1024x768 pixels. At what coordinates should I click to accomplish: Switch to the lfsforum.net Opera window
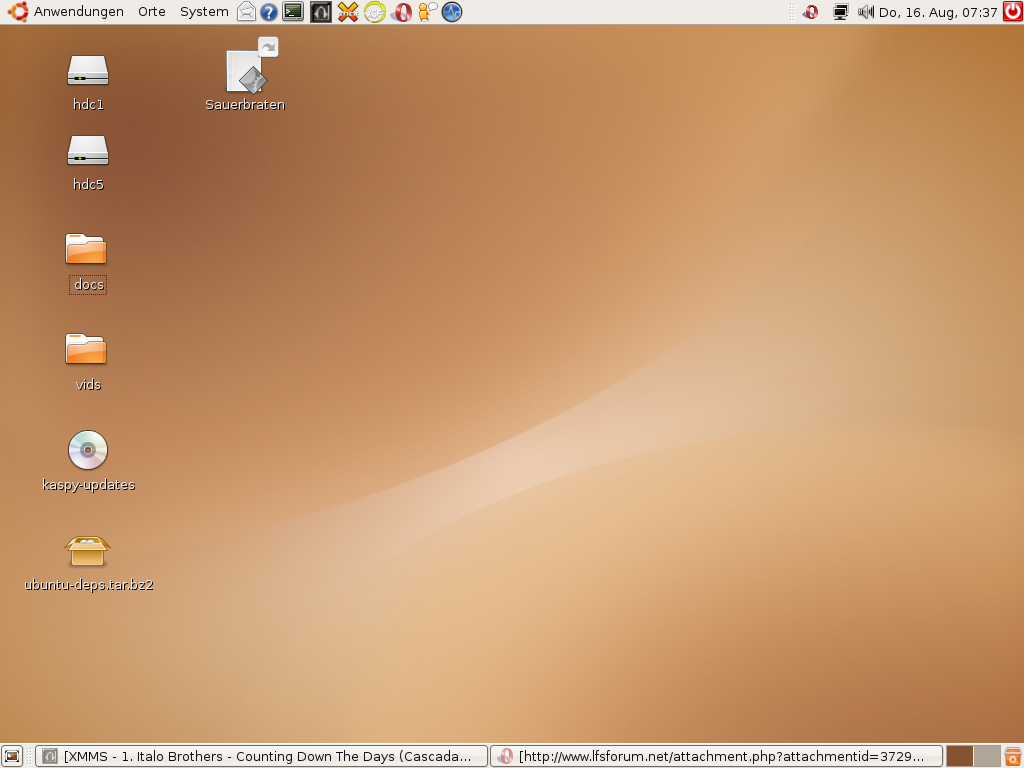click(716, 756)
